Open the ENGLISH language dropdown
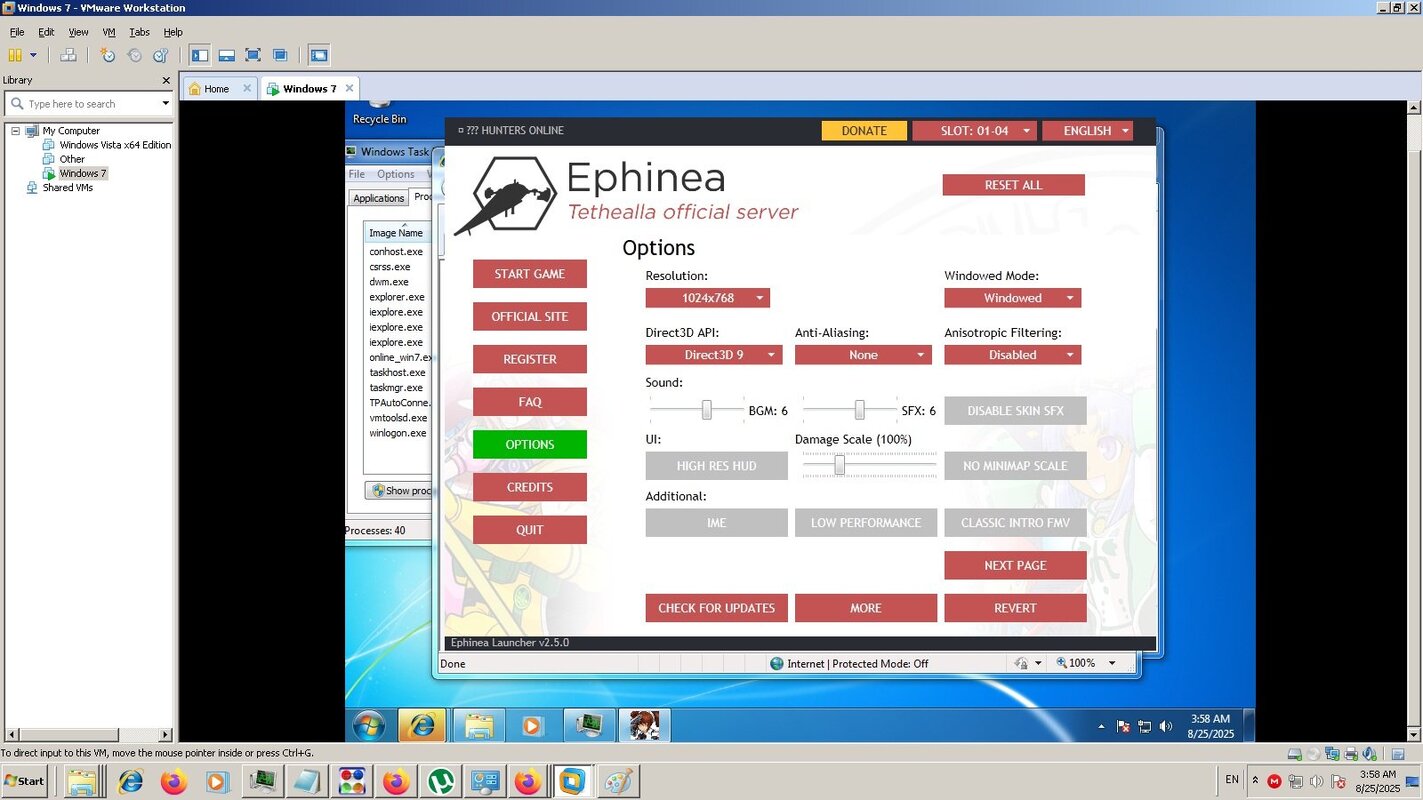This screenshot has height=800, width=1423. [1087, 131]
